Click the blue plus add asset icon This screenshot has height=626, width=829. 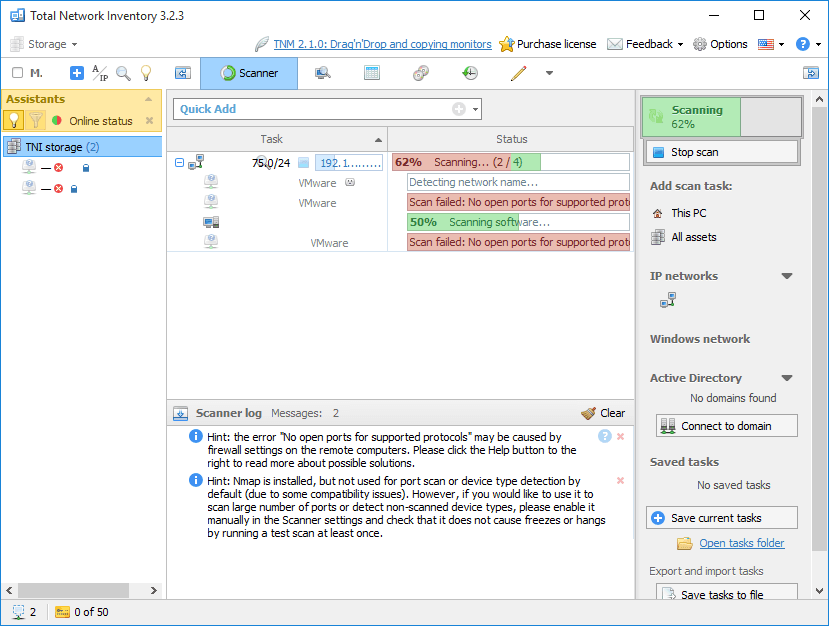(x=77, y=73)
